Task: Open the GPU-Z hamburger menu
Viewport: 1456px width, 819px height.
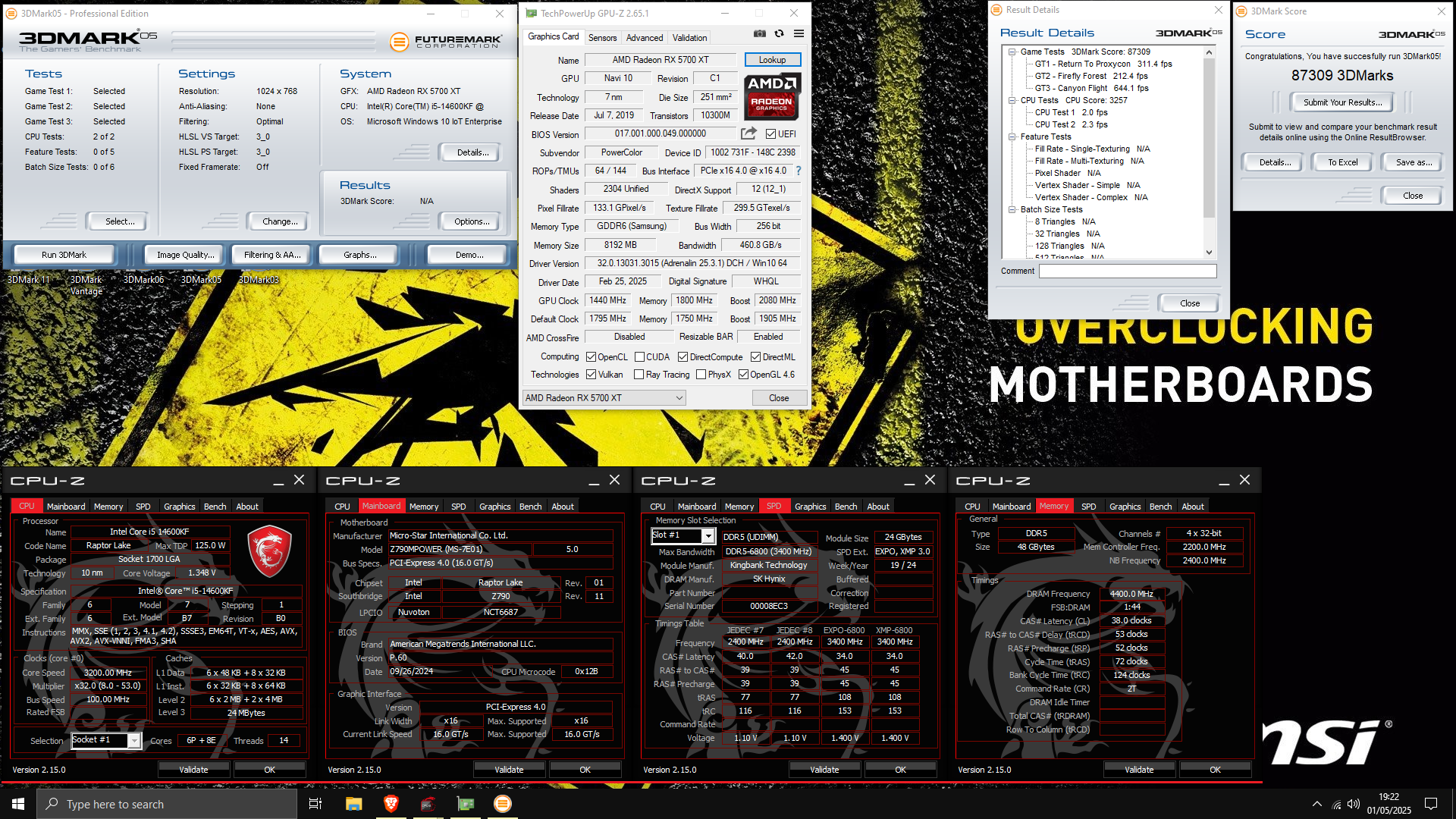Action: point(799,34)
